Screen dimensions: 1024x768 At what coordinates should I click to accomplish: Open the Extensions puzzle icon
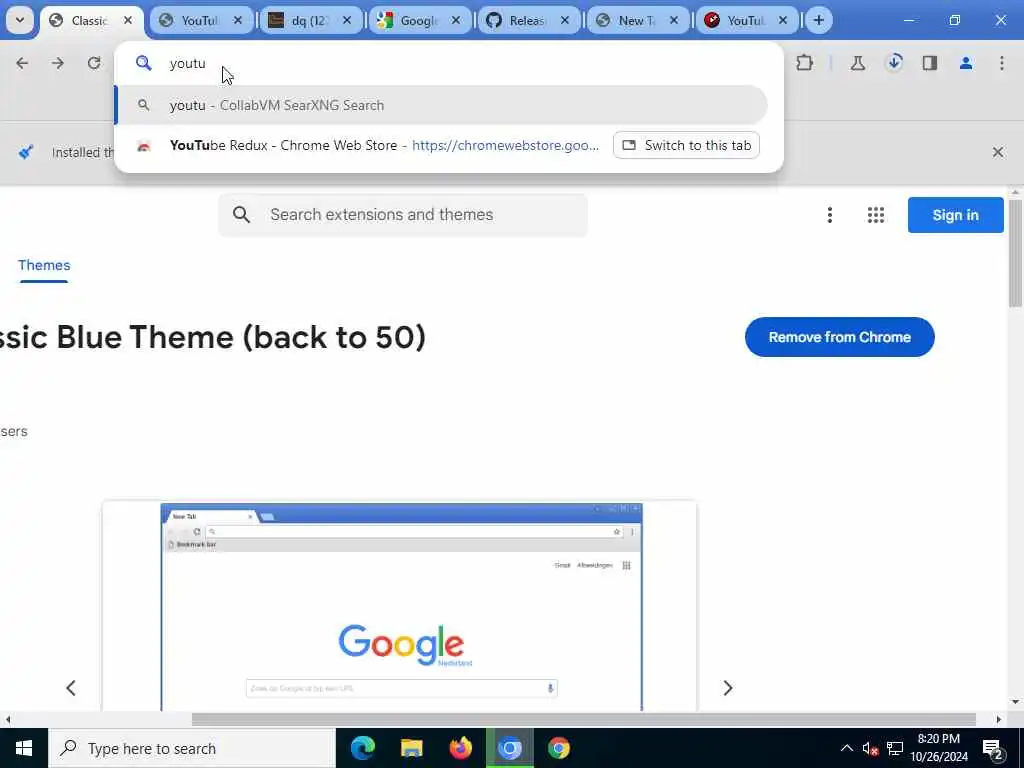[805, 63]
